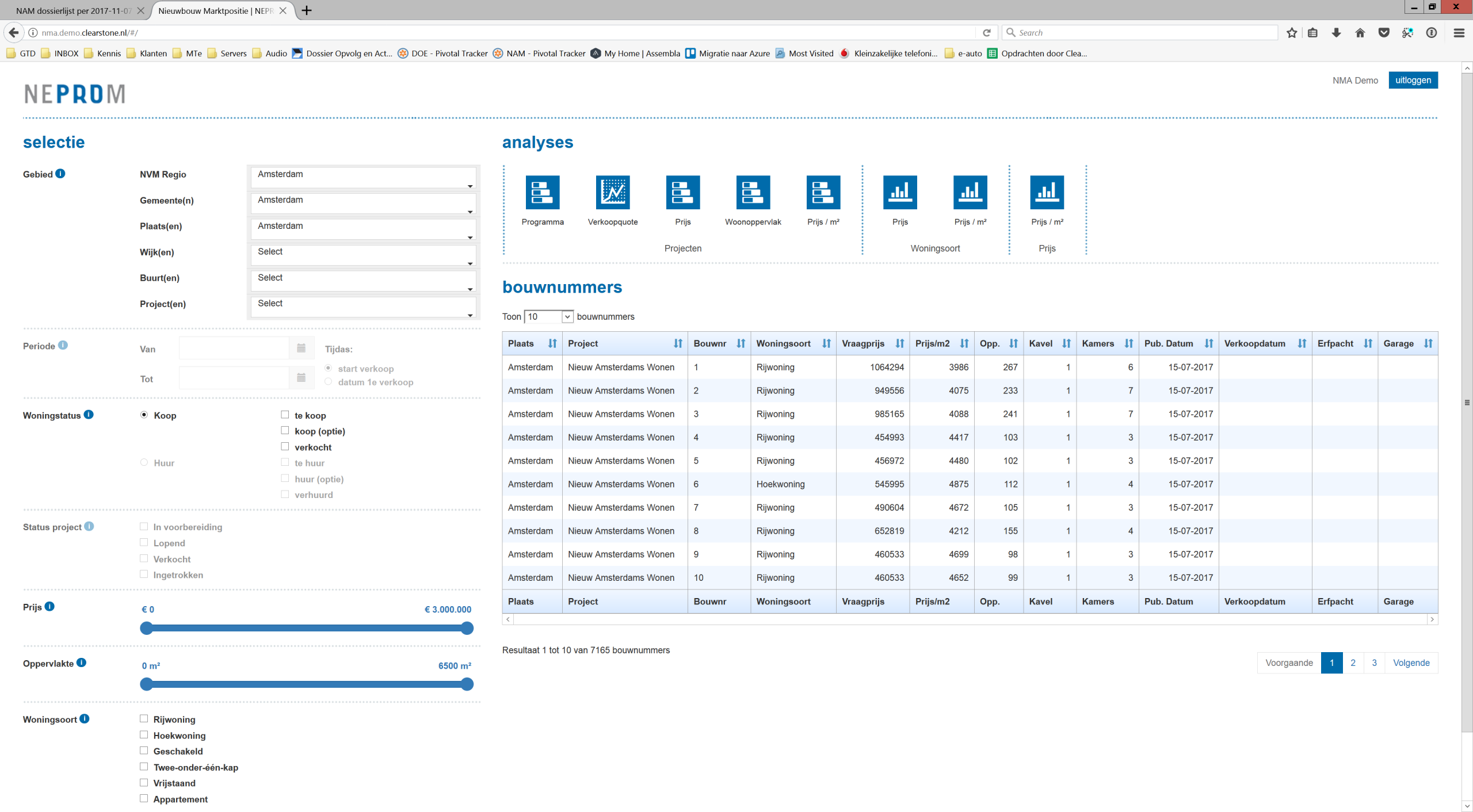Open the Woonoppervlak project analysis
This screenshot has height=812, width=1473.
tap(753, 192)
